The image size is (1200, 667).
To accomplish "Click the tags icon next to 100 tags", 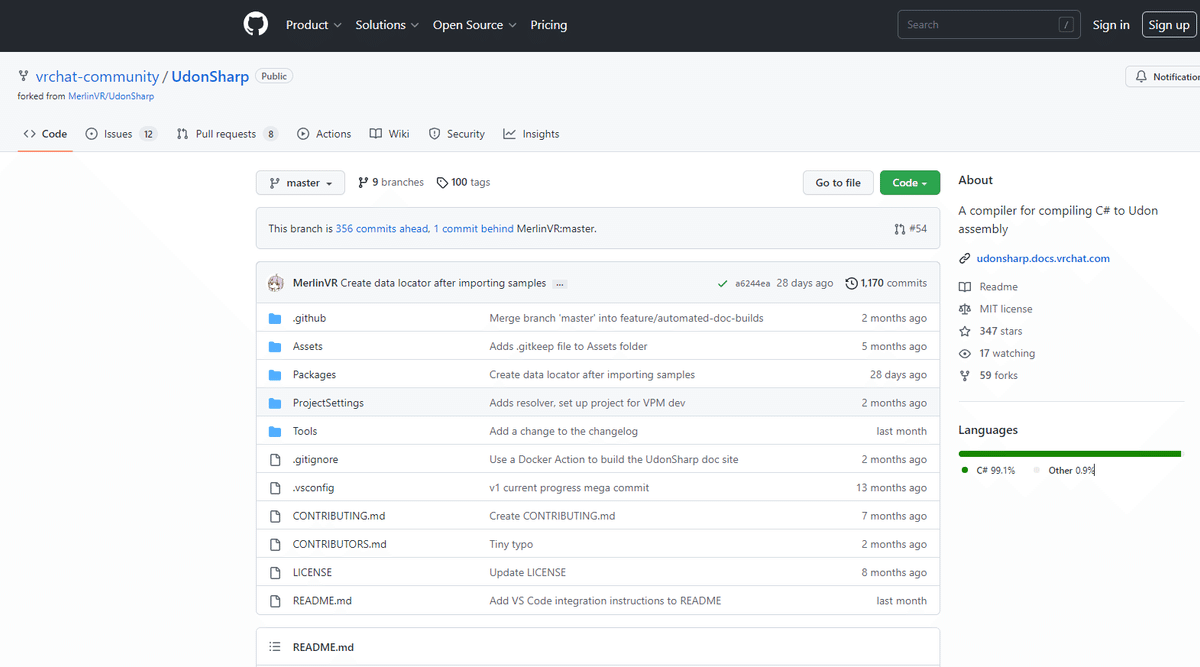I will coord(442,182).
